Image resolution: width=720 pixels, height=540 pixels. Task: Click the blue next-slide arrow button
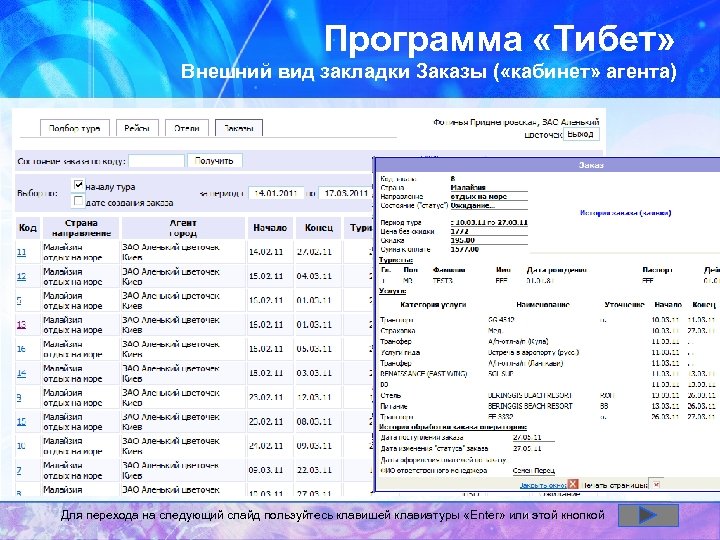tap(648, 515)
